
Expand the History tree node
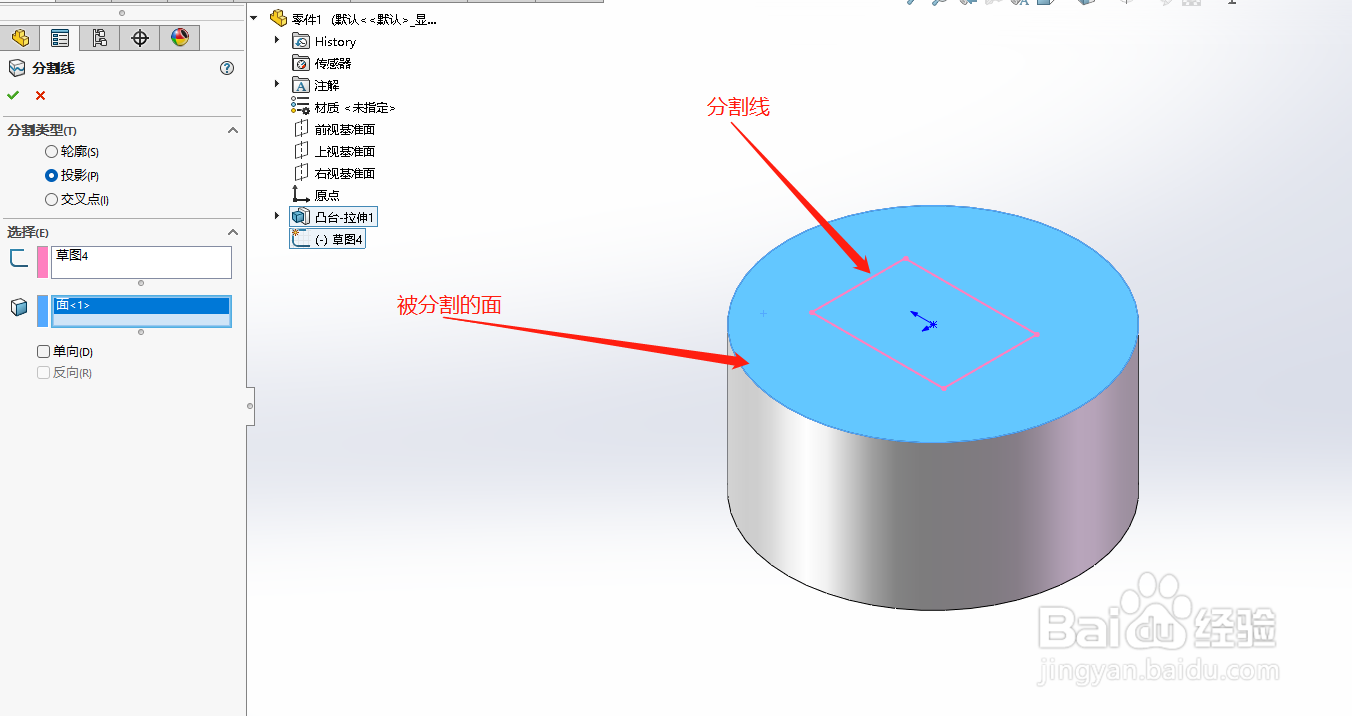(277, 41)
